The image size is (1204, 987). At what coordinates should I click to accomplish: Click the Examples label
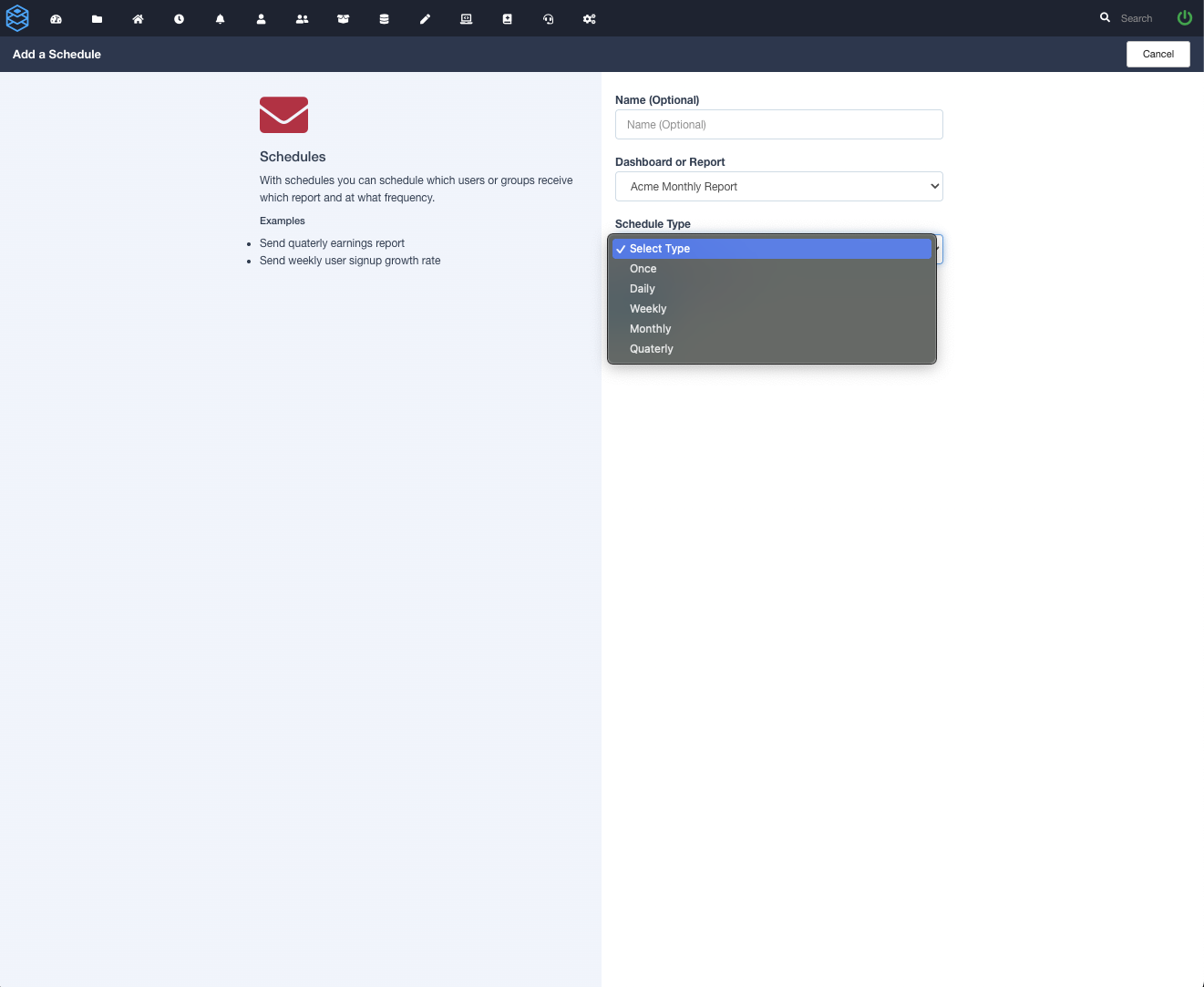(x=283, y=221)
